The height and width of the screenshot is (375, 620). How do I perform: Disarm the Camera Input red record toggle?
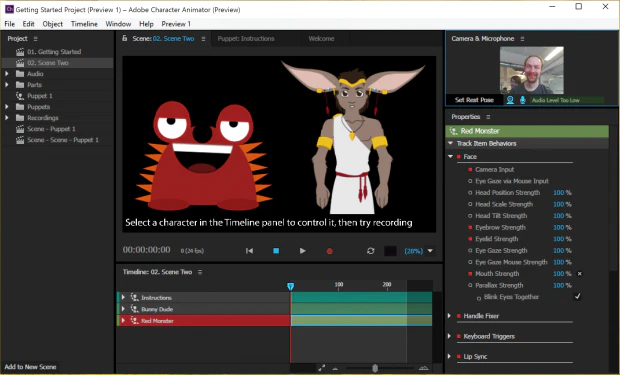tap(470, 169)
